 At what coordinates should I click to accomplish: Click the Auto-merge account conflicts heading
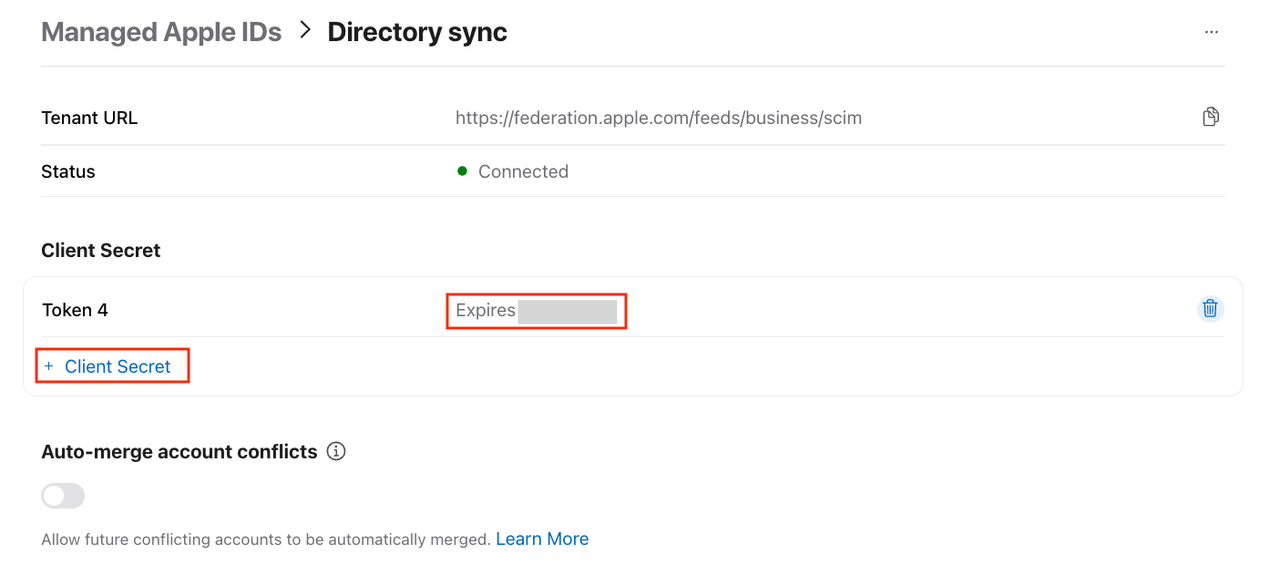click(x=179, y=452)
